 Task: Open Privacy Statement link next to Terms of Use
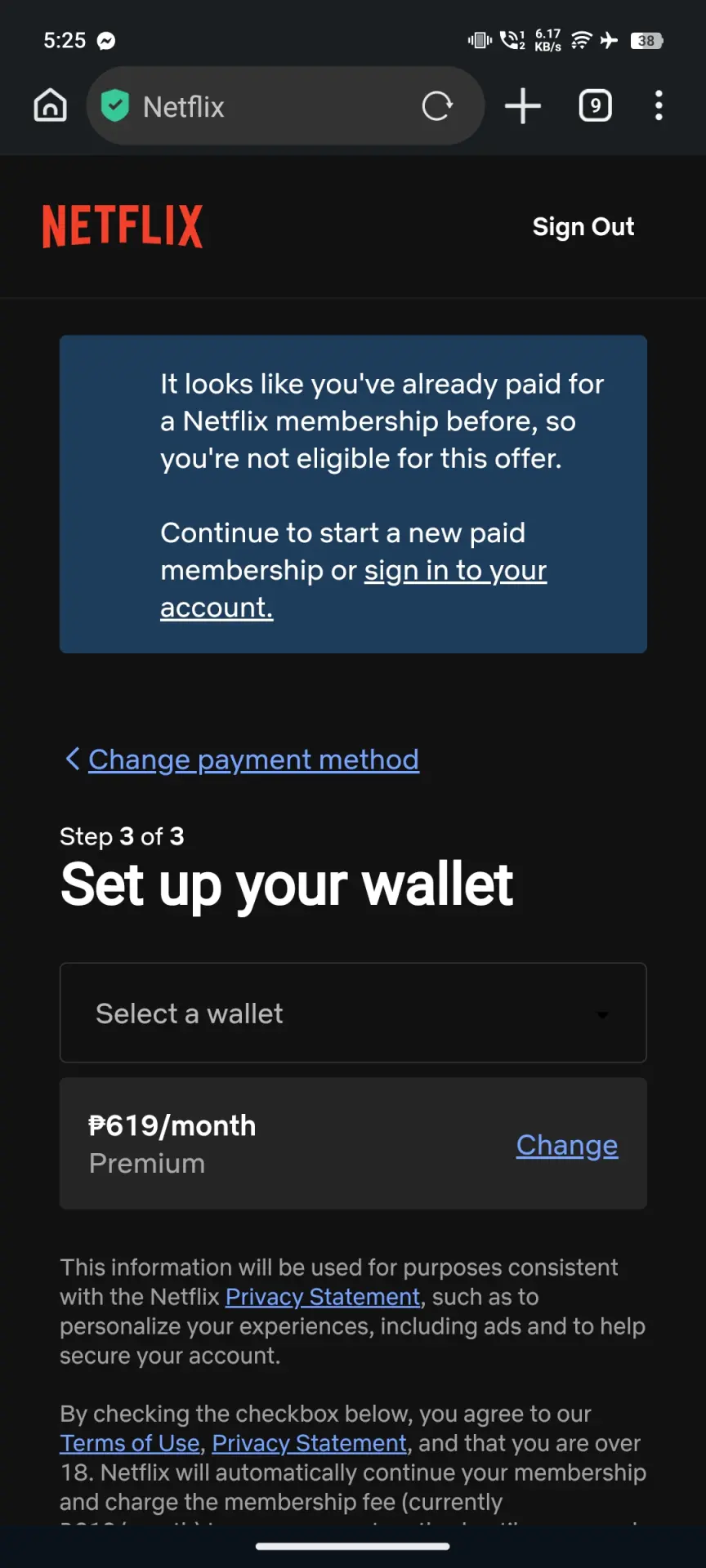click(310, 1443)
